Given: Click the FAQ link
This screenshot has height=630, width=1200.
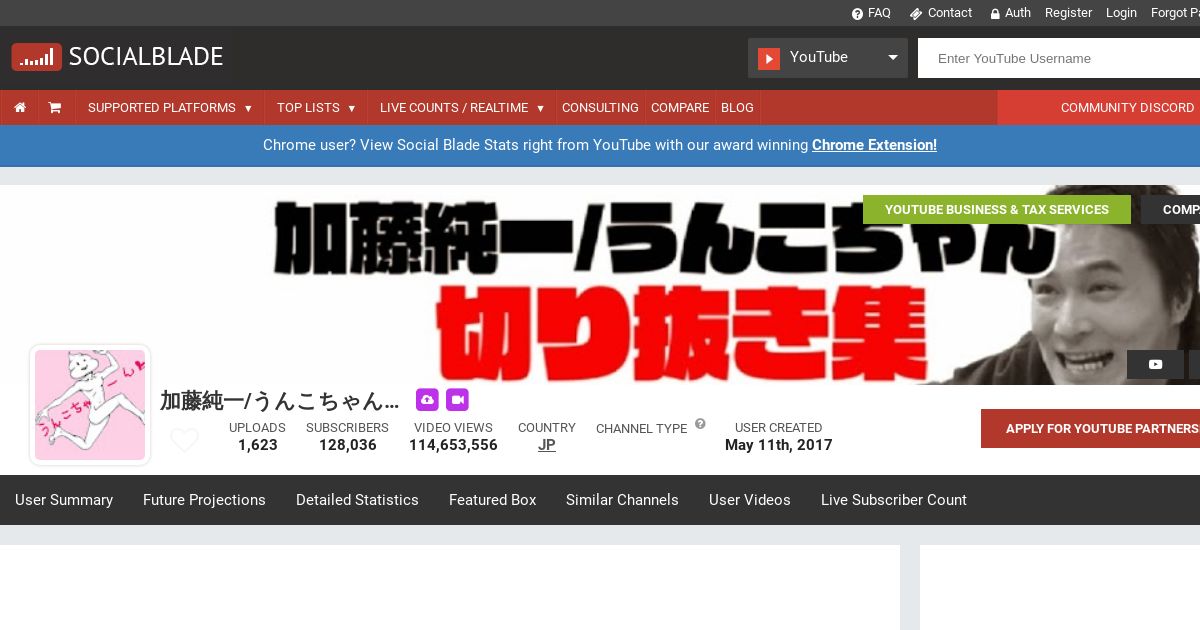Looking at the screenshot, I should tap(879, 13).
